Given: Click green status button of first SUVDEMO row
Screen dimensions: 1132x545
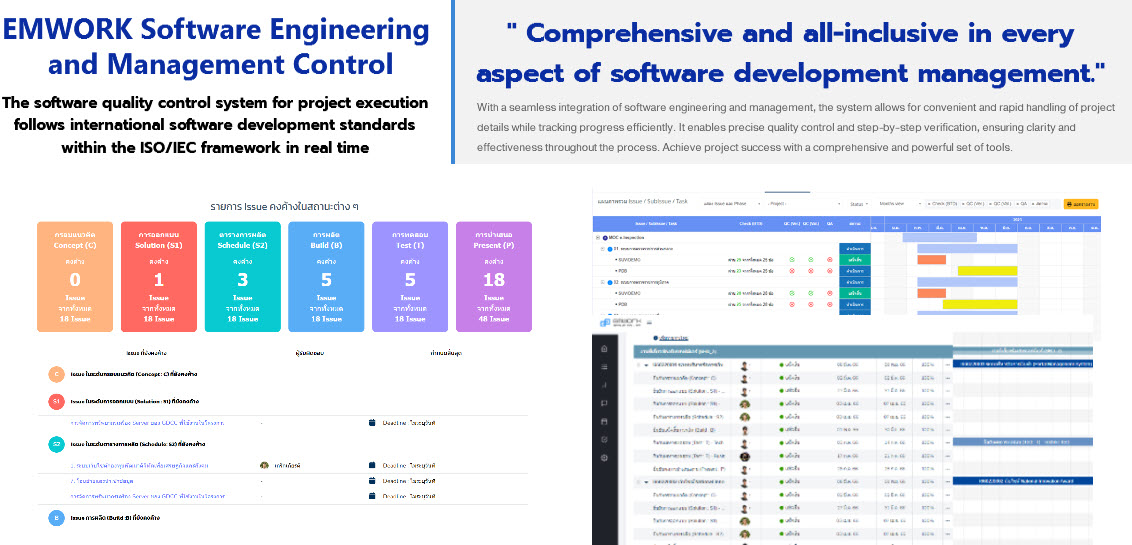Looking at the screenshot, I should (x=855, y=259).
